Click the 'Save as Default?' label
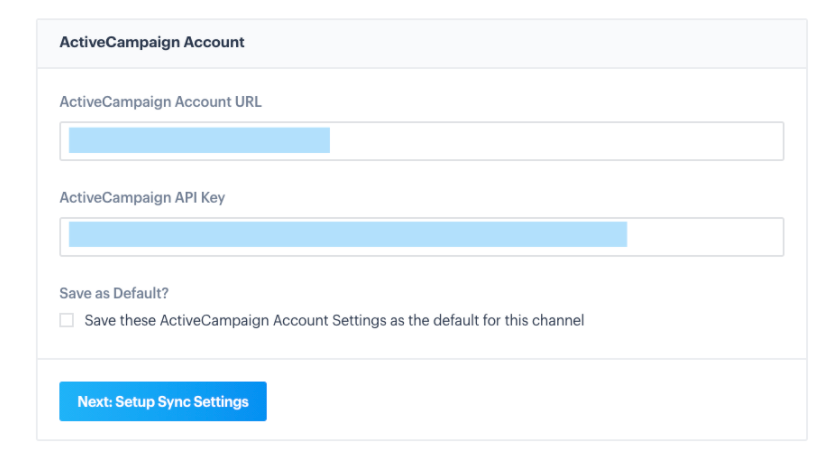The image size is (824, 466). (114, 293)
